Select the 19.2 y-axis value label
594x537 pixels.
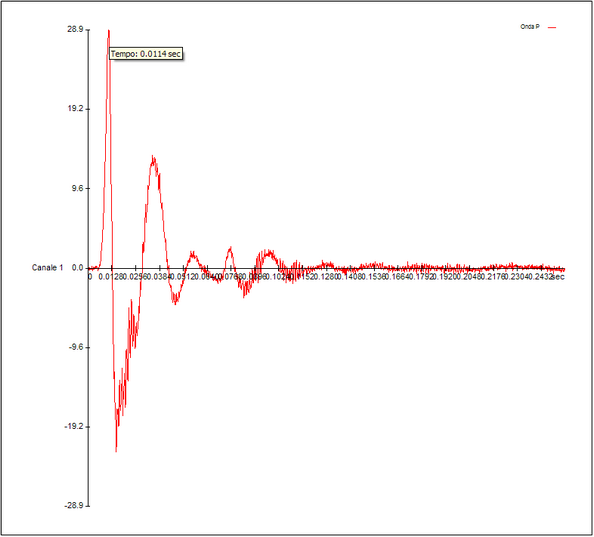click(75, 109)
